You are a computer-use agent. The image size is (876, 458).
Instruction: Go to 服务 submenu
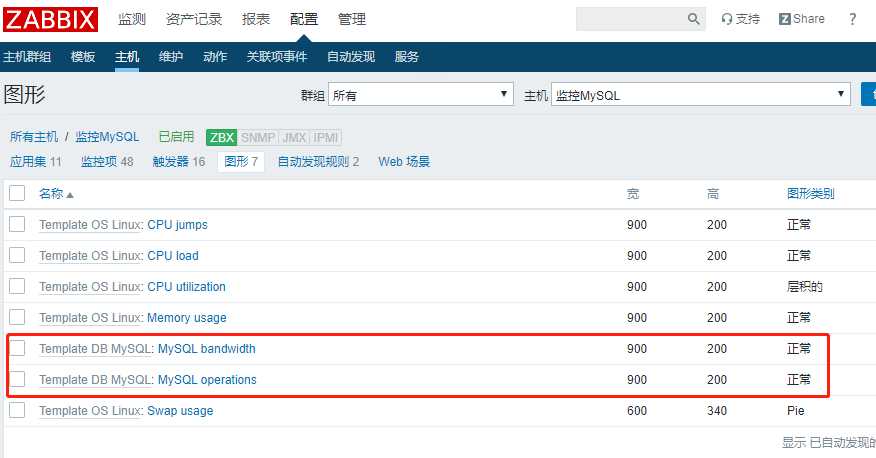click(407, 57)
